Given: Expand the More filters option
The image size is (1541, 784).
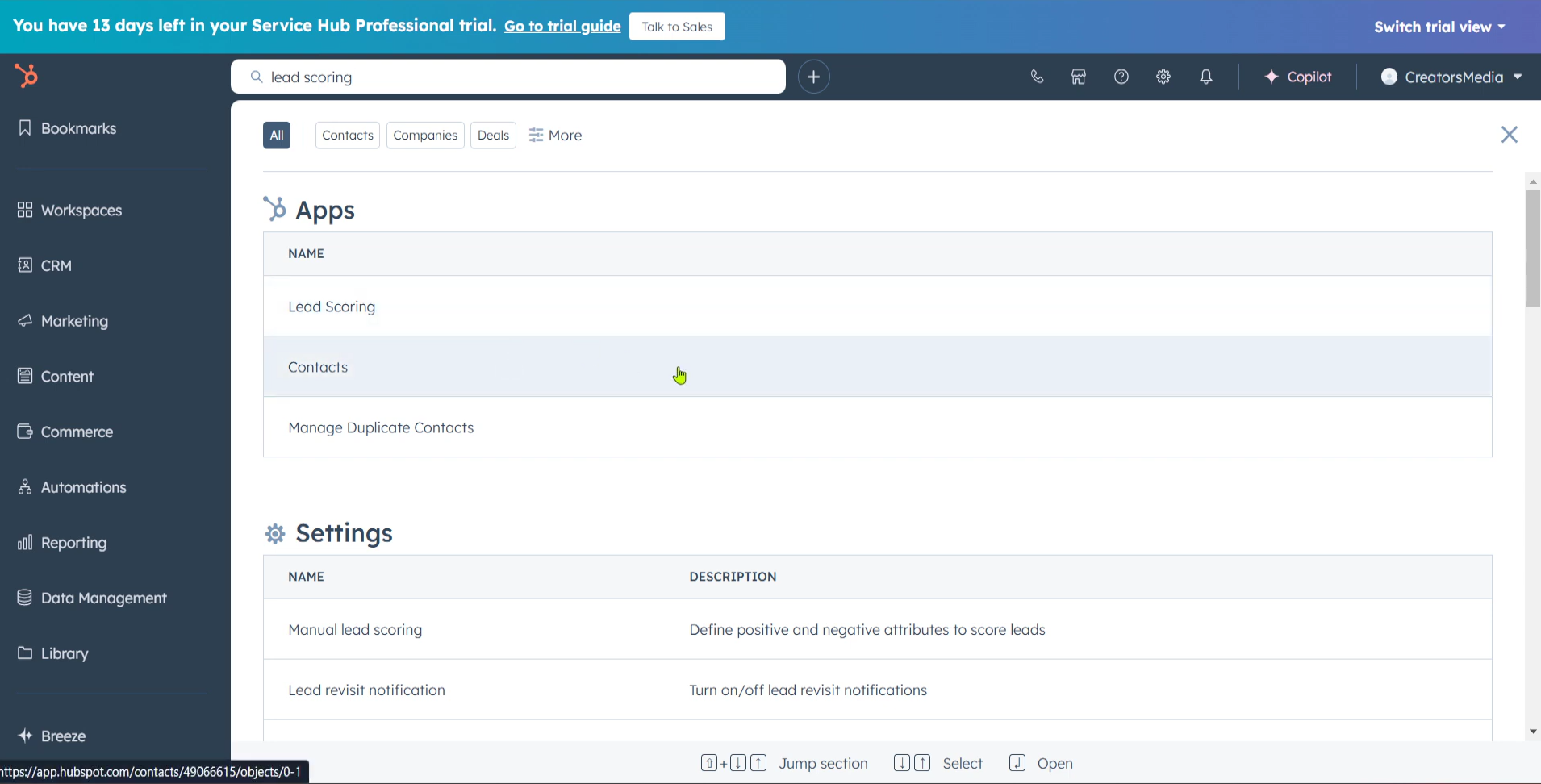Looking at the screenshot, I should pyautogui.click(x=555, y=136).
